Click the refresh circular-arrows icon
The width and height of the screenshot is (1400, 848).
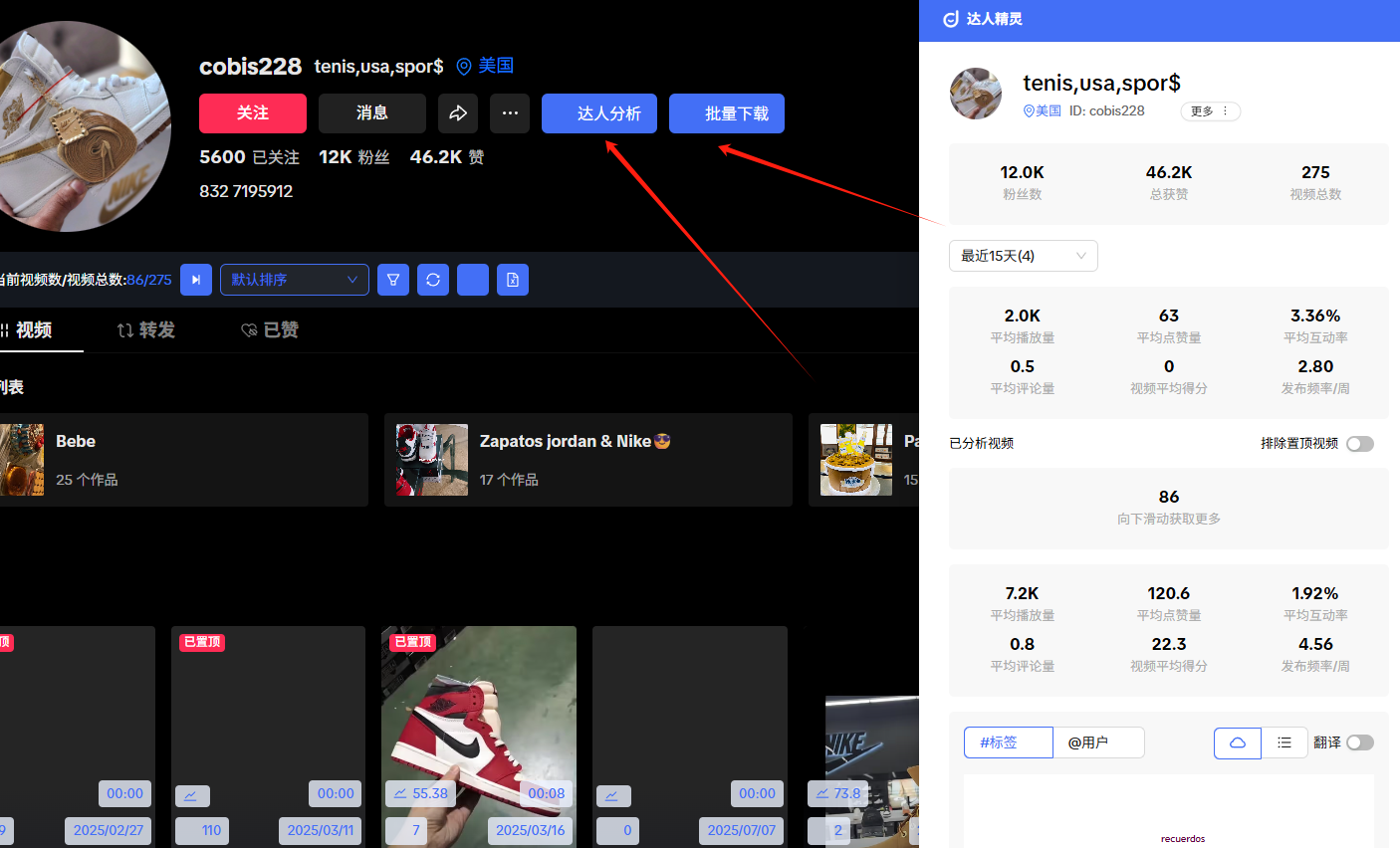point(433,280)
